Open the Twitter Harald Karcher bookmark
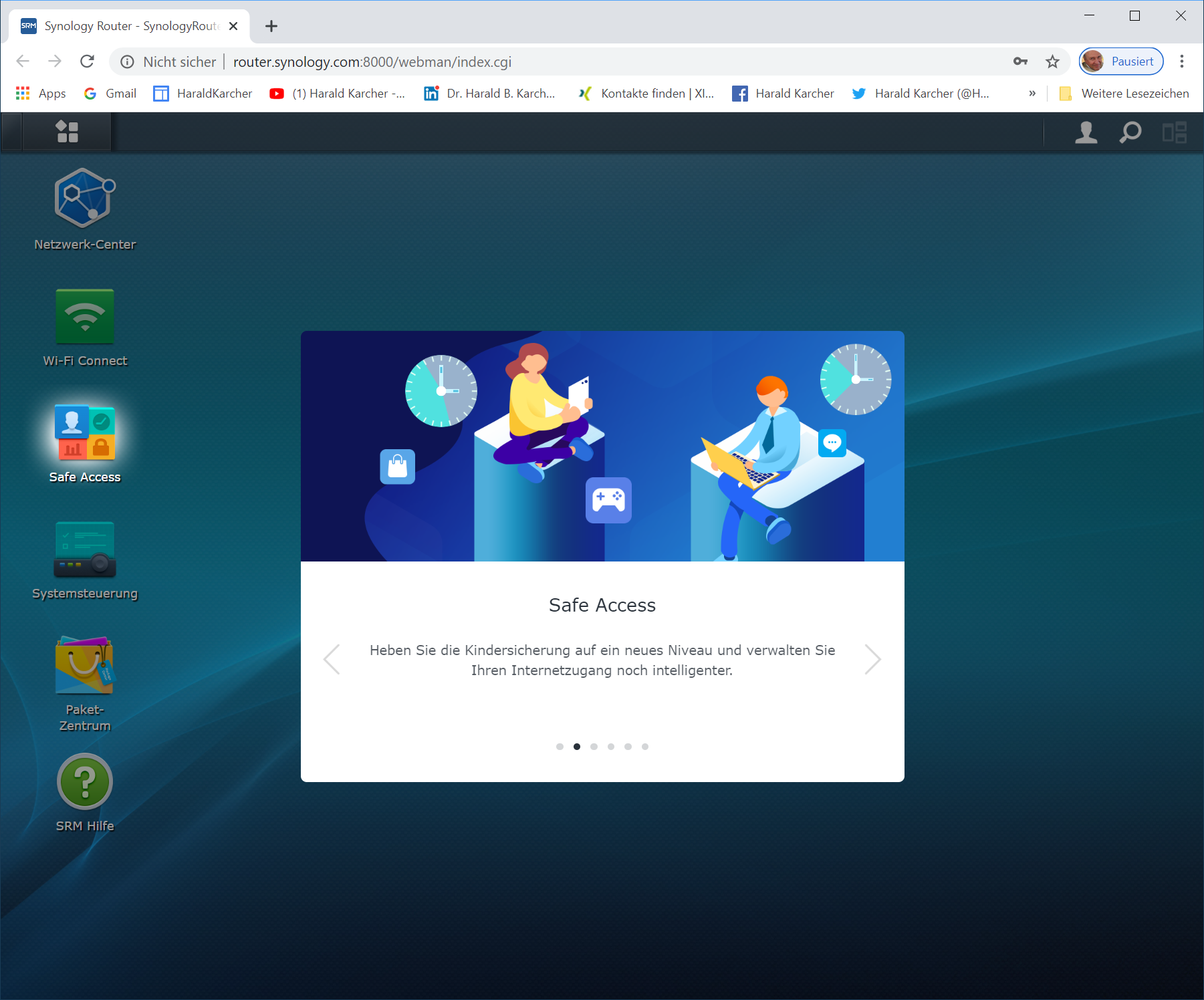Image resolution: width=1204 pixels, height=1000 pixels. (x=921, y=94)
